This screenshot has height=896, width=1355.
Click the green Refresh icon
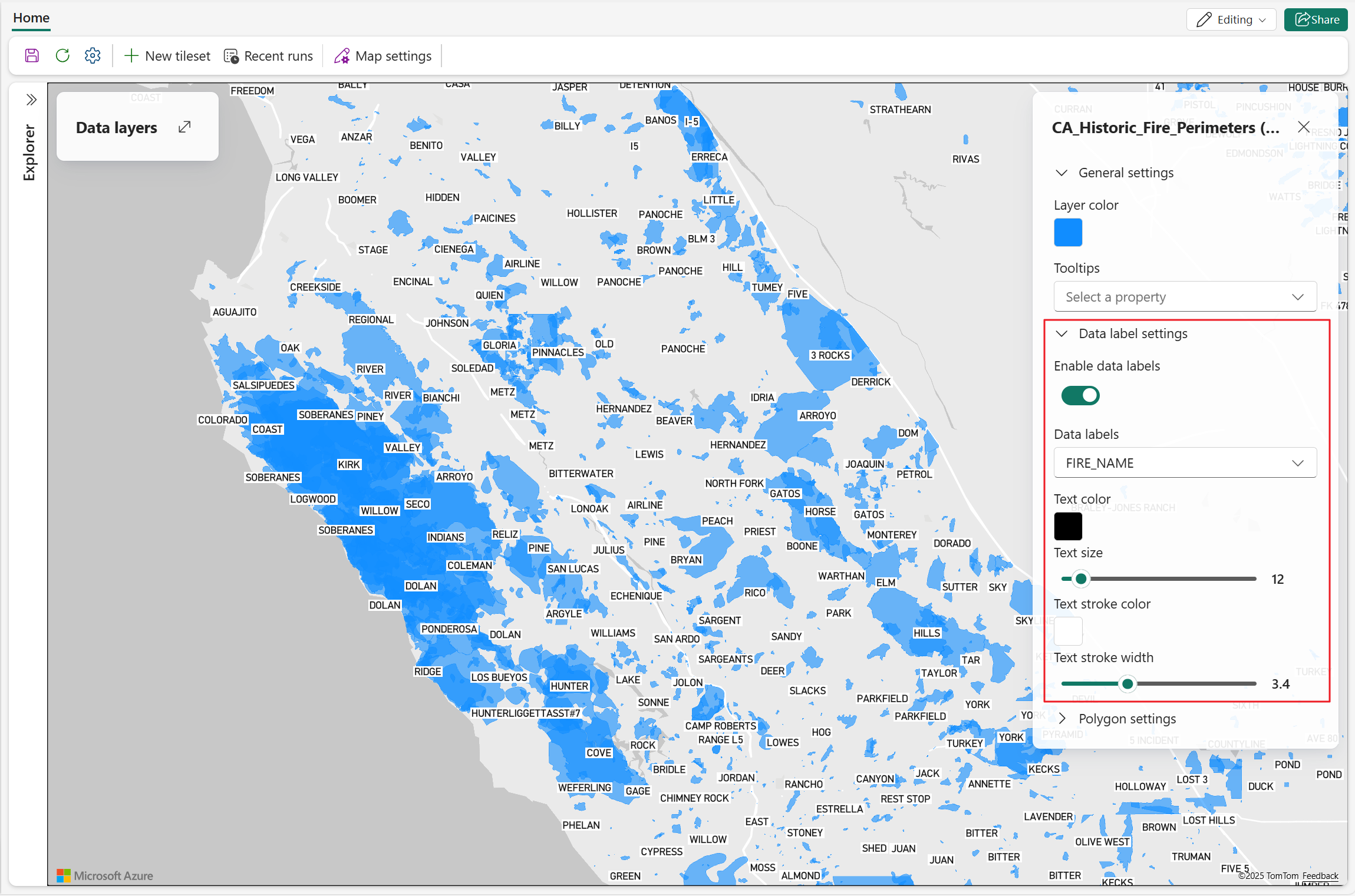pyautogui.click(x=62, y=56)
